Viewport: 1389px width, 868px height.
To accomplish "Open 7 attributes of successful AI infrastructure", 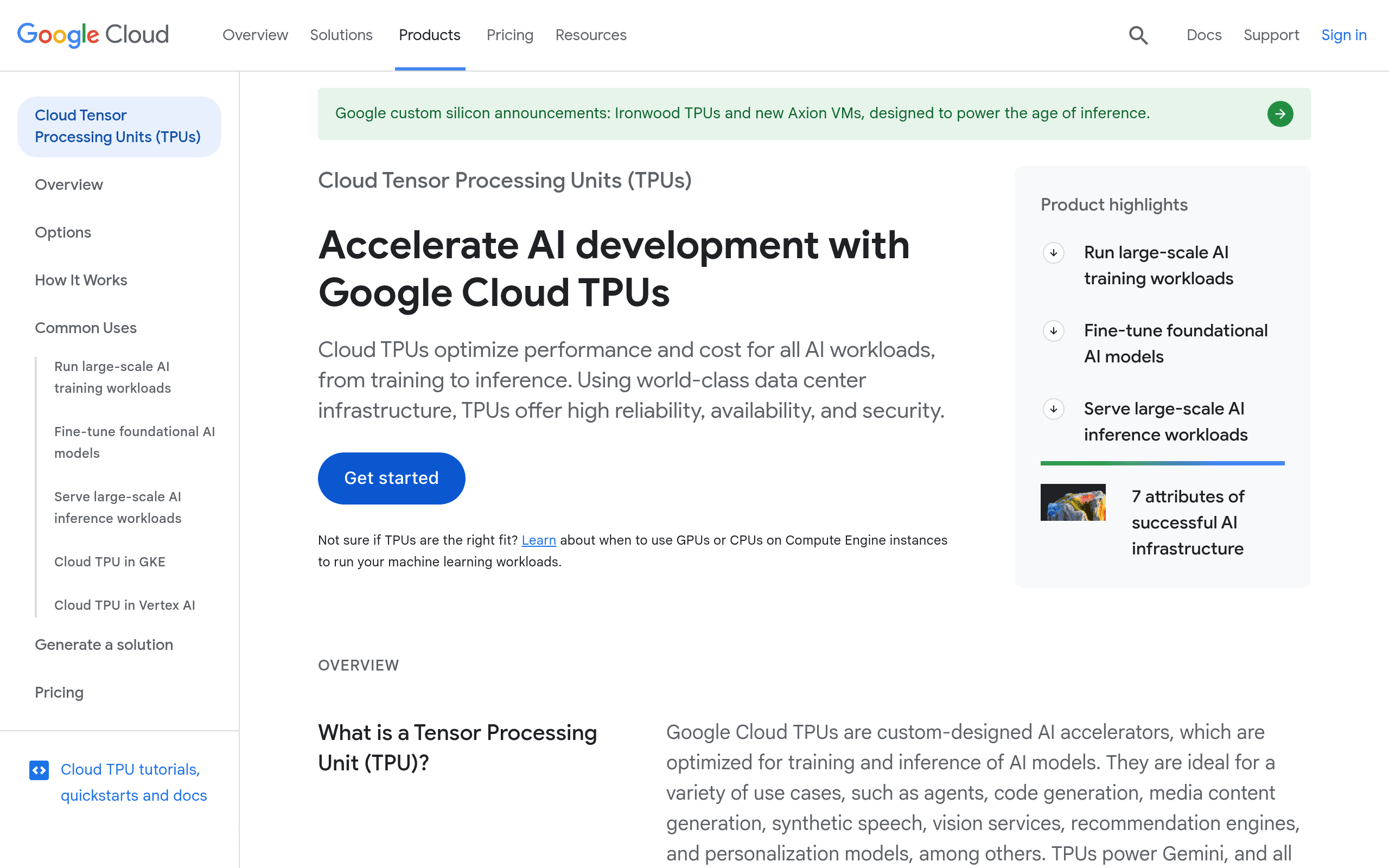I will pos(1188,522).
